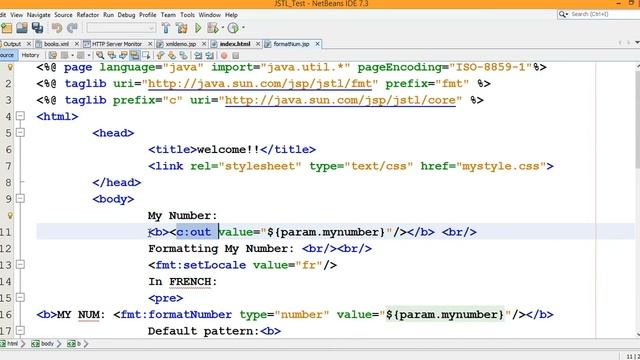Image resolution: width=640 pixels, height=360 pixels.
Task: Toggle Bookmark on current line
Action: click(183, 55)
